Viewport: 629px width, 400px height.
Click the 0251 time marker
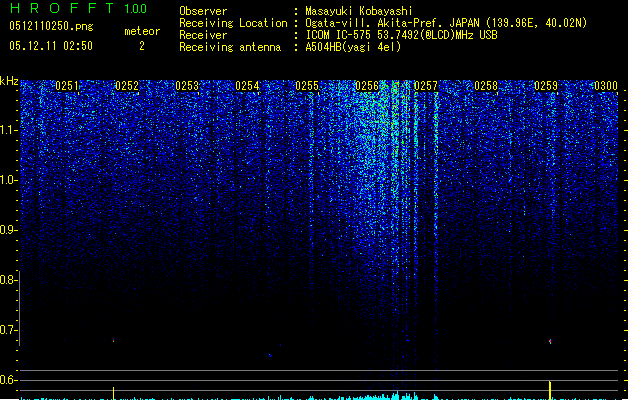click(x=67, y=86)
